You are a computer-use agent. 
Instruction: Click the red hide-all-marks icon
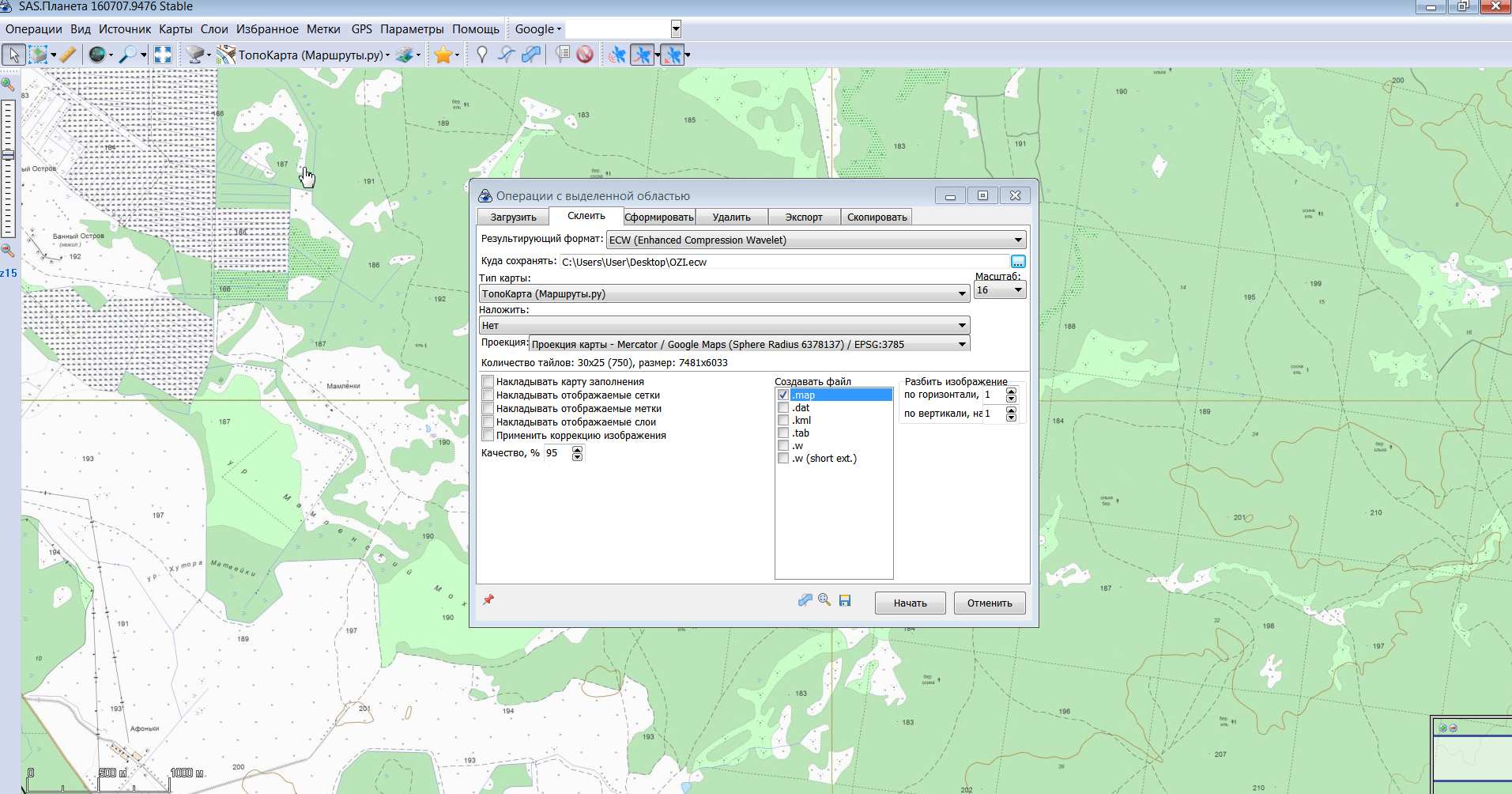pyautogui.click(x=585, y=55)
